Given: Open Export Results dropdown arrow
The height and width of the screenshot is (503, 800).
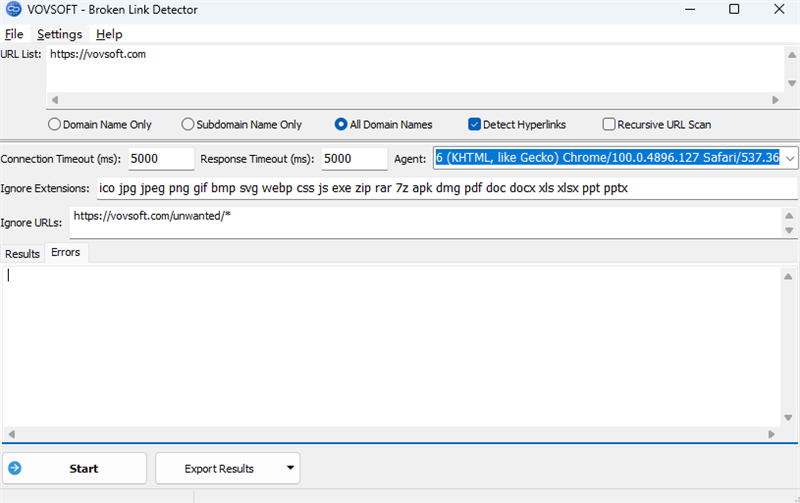Looking at the screenshot, I should click(290, 468).
